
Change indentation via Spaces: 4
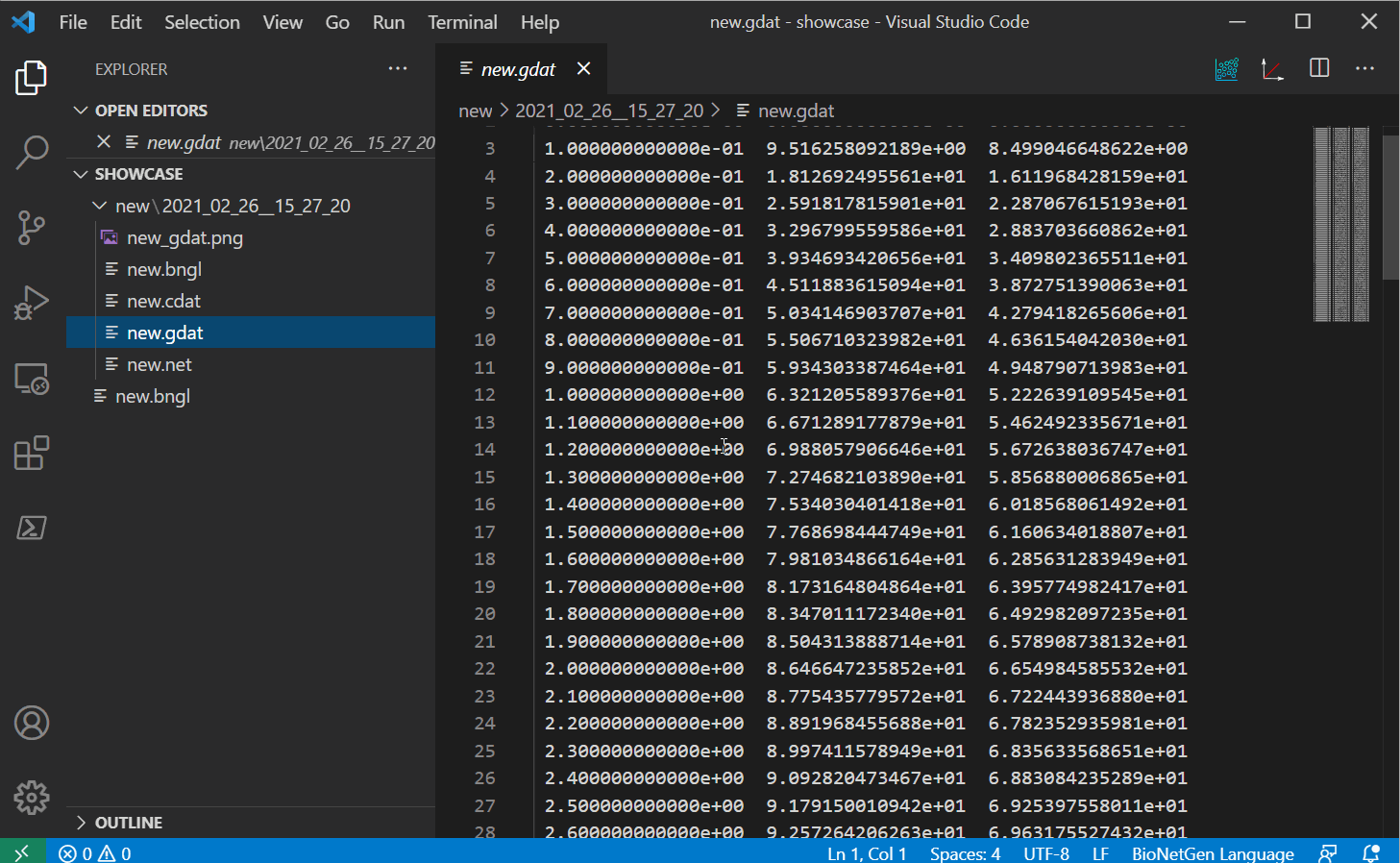[x=965, y=853]
